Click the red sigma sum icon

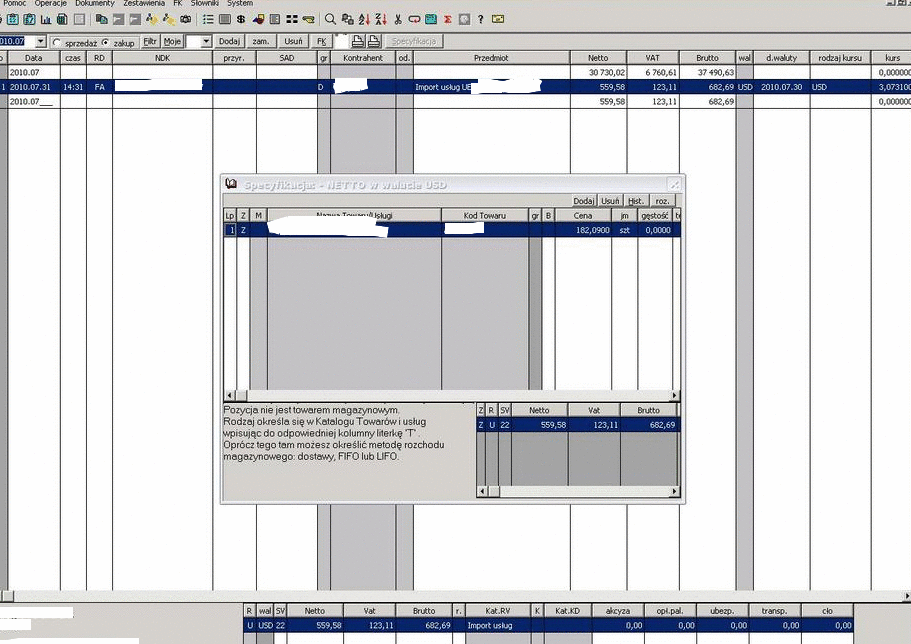click(447, 19)
